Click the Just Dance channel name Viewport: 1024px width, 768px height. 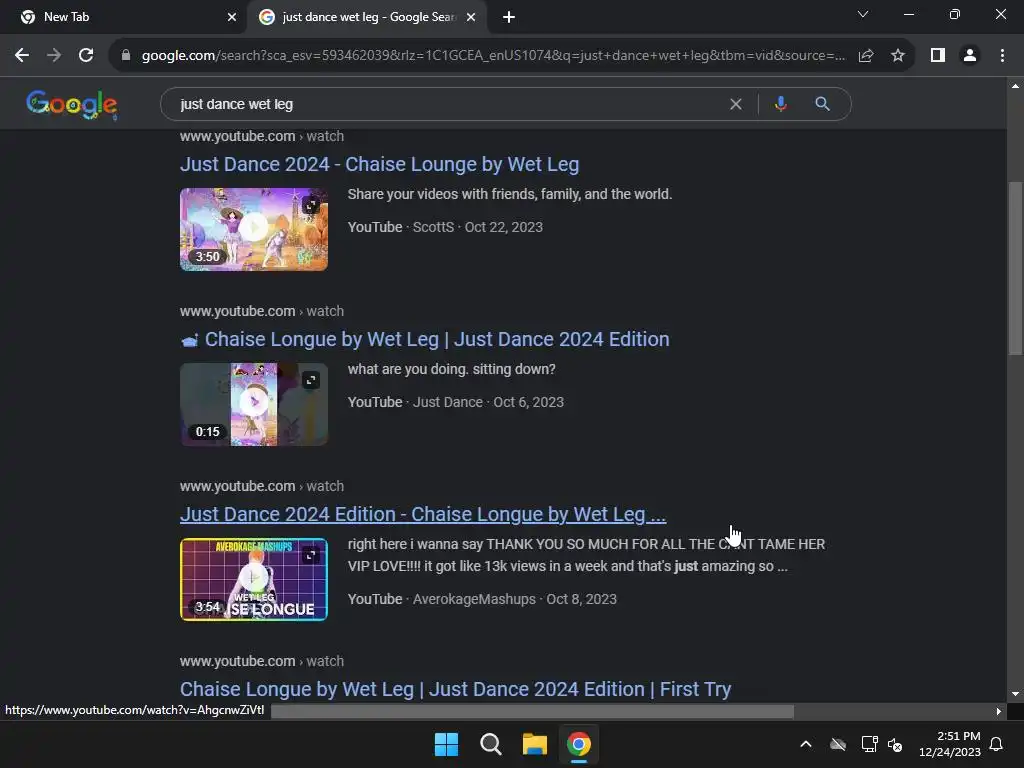(447, 402)
